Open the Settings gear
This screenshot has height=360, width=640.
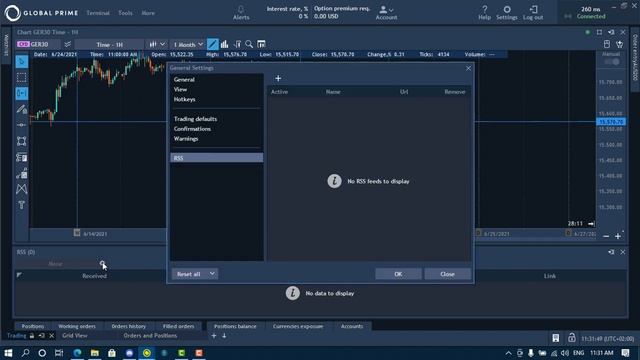pyautogui.click(x=507, y=13)
